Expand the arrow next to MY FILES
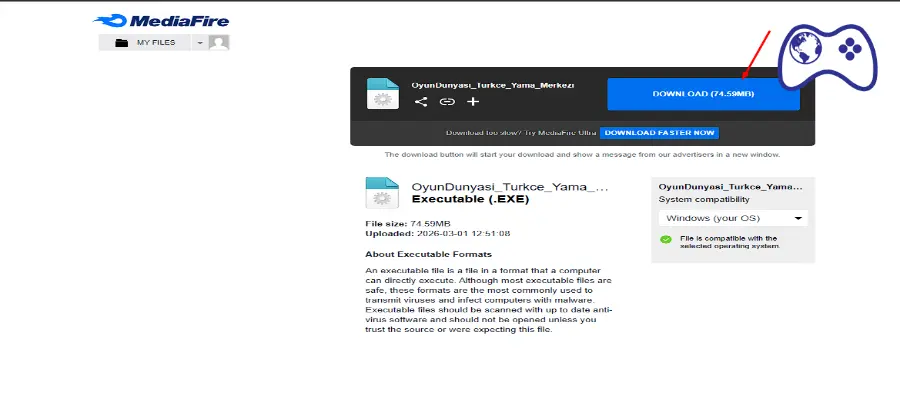The width and height of the screenshot is (900, 400). pos(200,43)
